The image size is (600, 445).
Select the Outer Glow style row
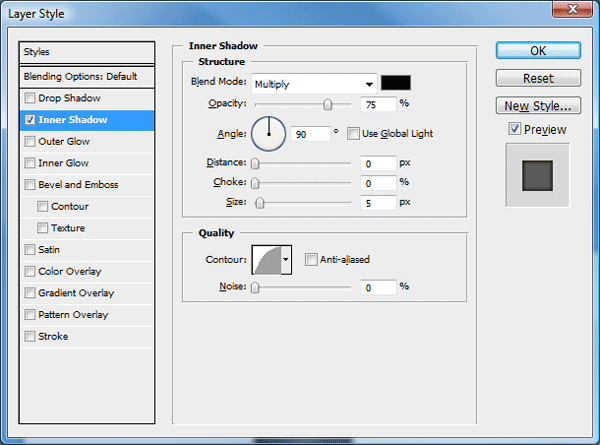pos(87,142)
